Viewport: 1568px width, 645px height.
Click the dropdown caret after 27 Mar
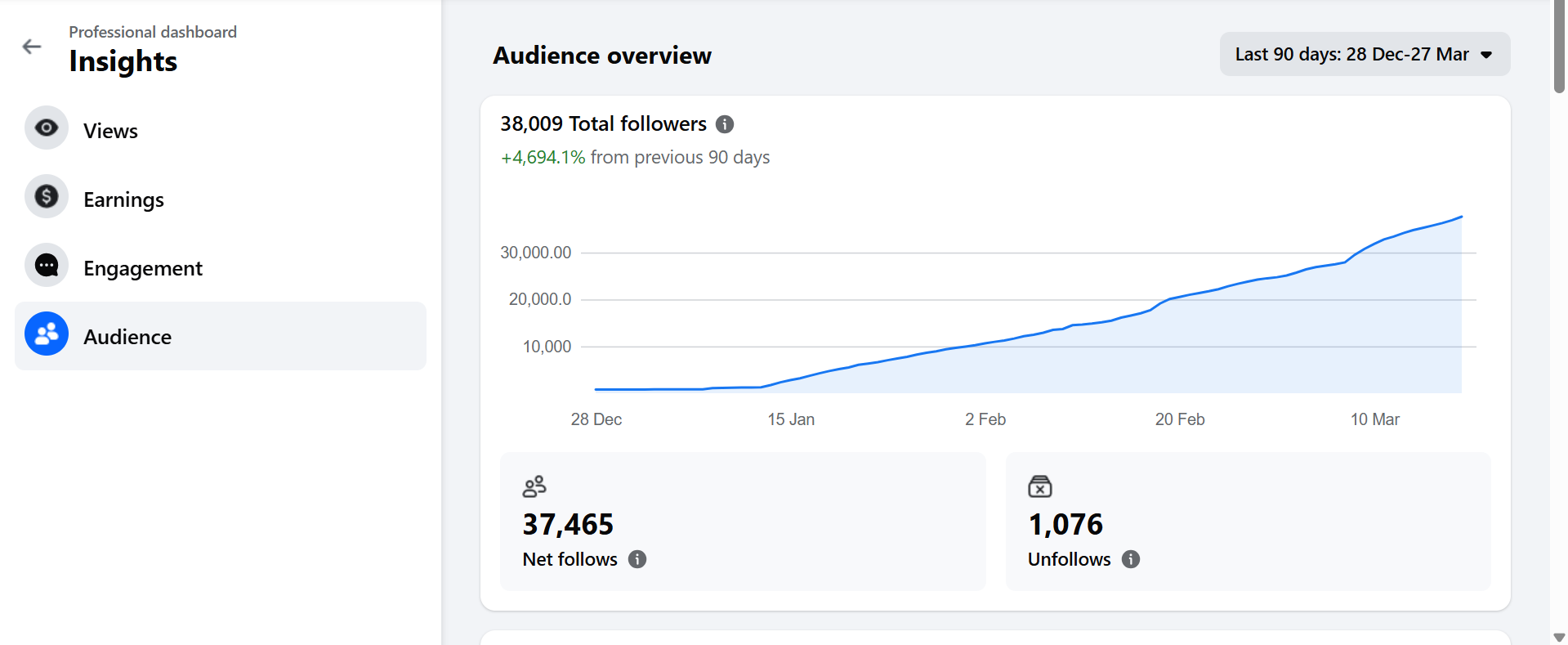point(1486,55)
